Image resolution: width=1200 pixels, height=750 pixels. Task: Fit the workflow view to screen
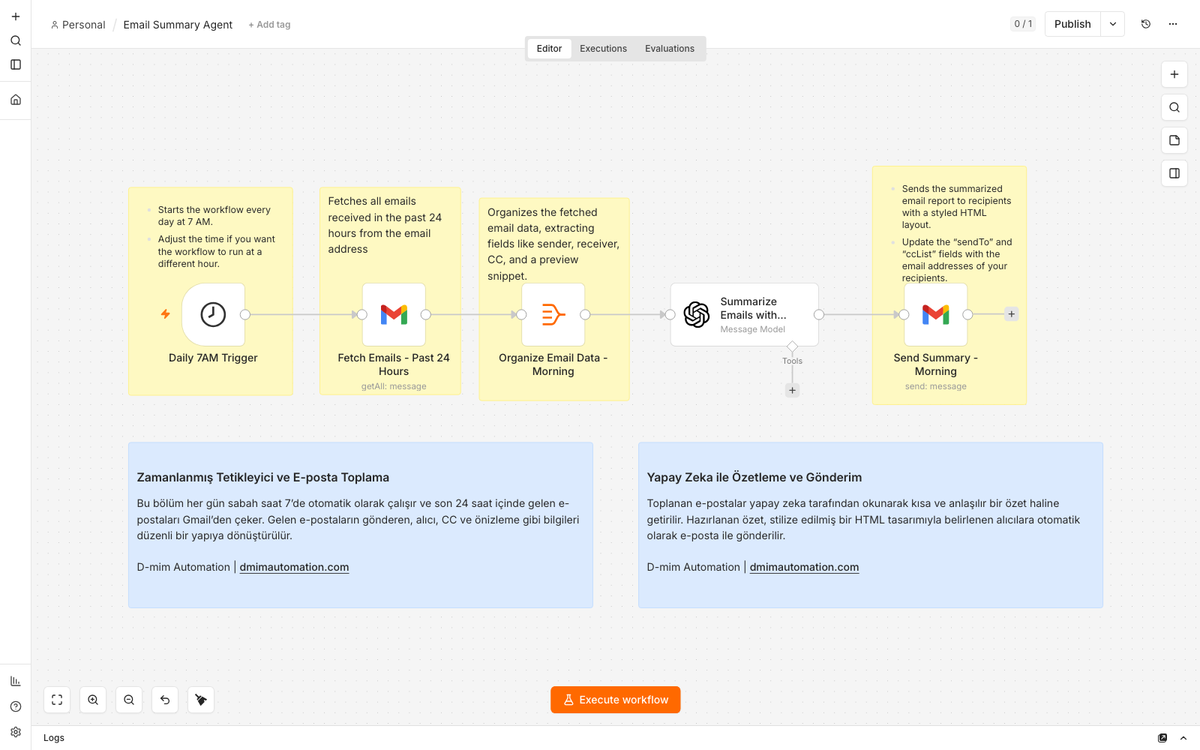coord(57,700)
